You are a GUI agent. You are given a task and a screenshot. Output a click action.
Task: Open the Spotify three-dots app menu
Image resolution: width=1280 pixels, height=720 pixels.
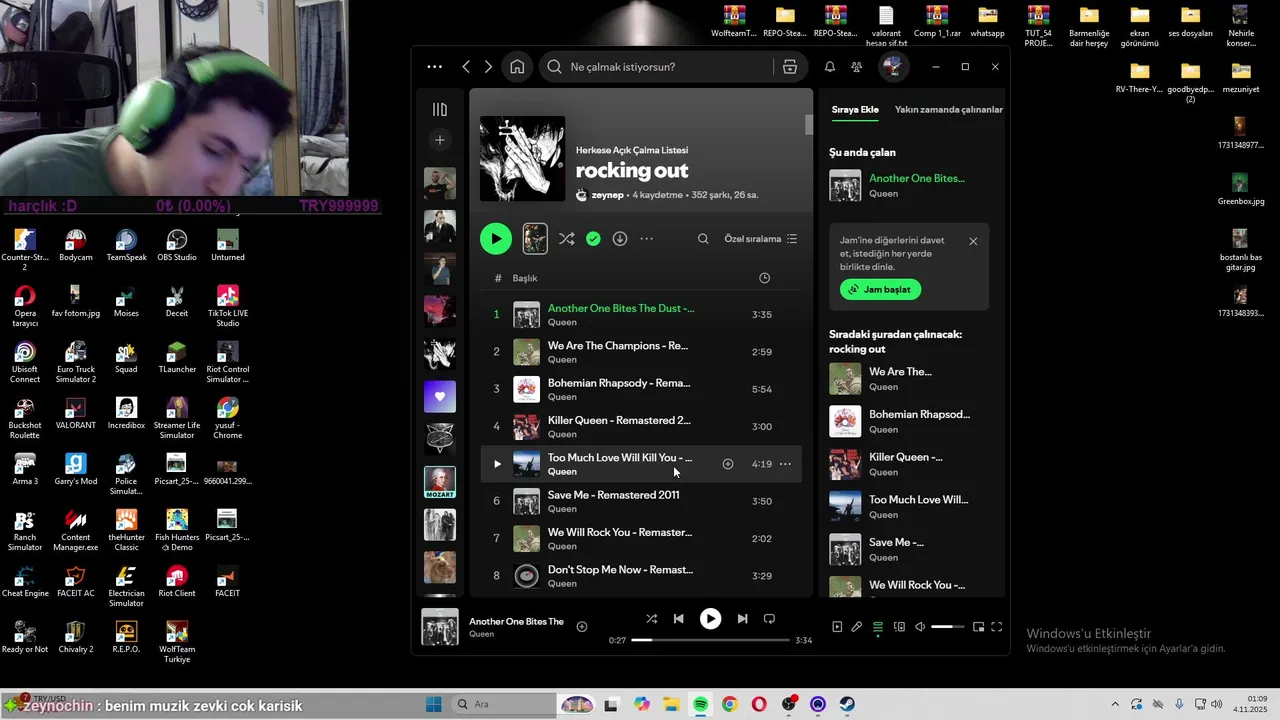[x=434, y=67]
